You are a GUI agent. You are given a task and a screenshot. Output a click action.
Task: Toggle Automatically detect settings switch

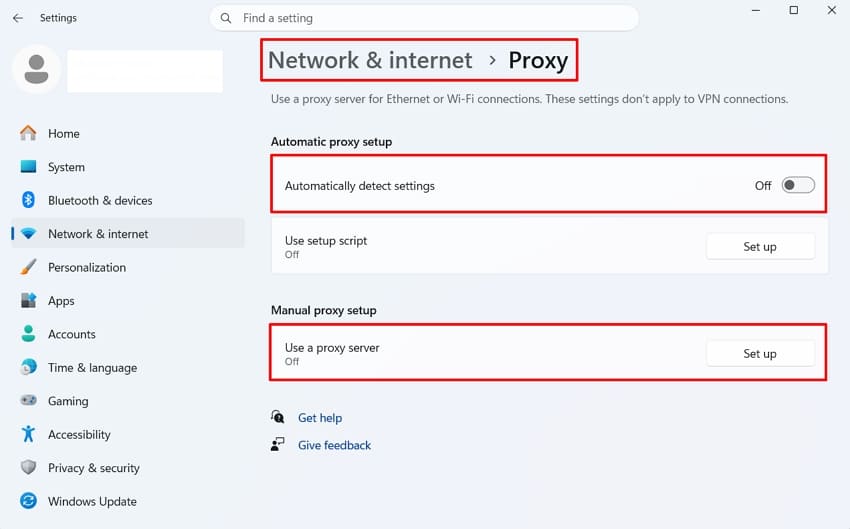click(x=798, y=185)
